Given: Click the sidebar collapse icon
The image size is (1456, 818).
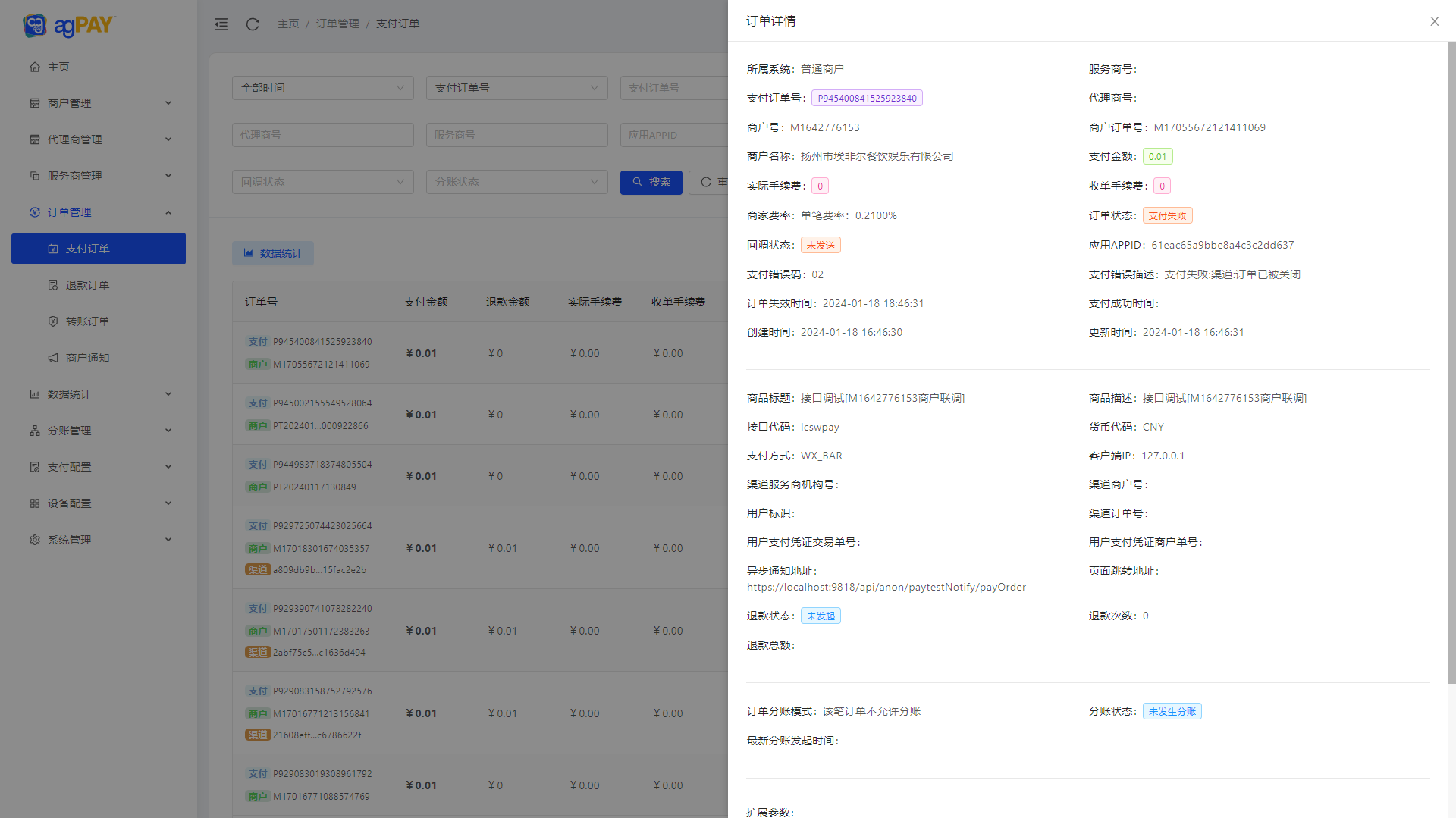Looking at the screenshot, I should [221, 24].
